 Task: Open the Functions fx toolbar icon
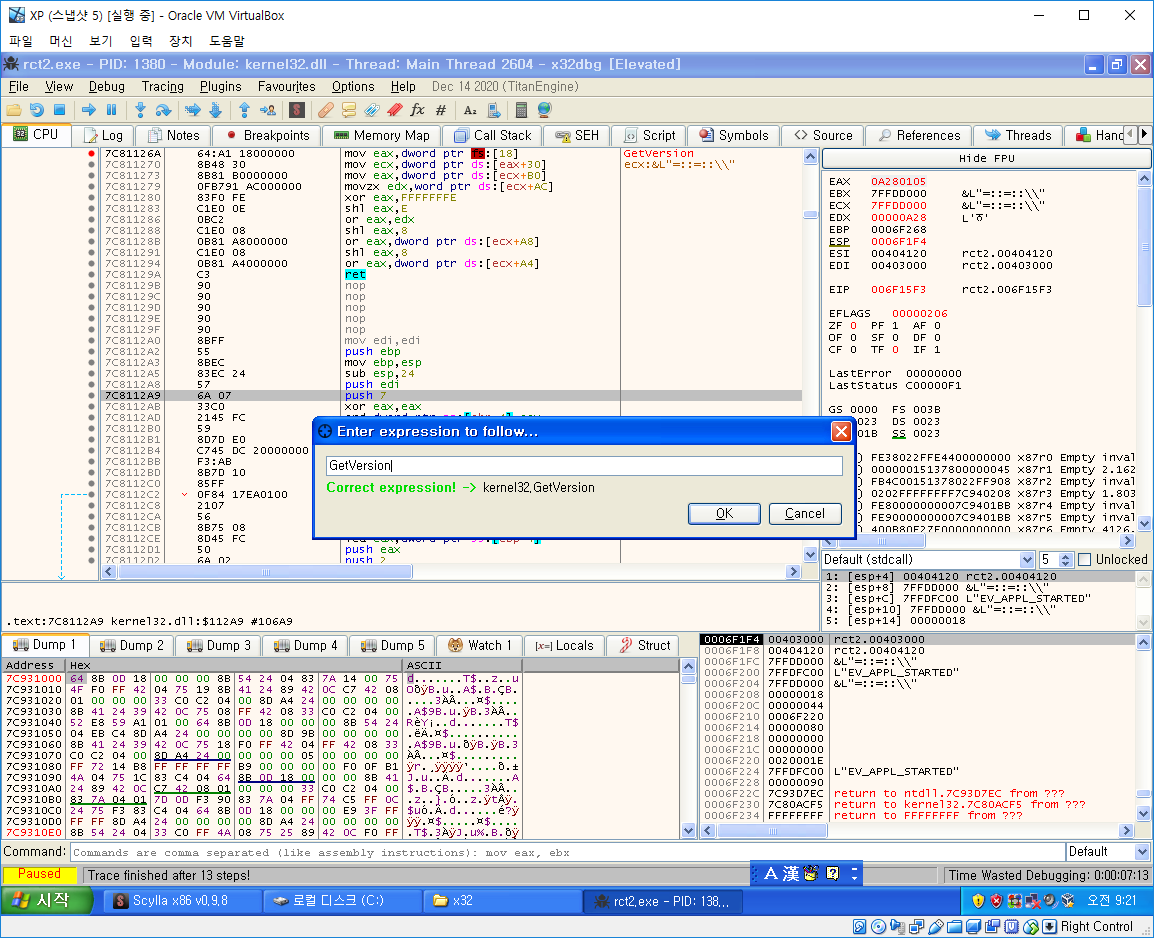click(x=417, y=110)
